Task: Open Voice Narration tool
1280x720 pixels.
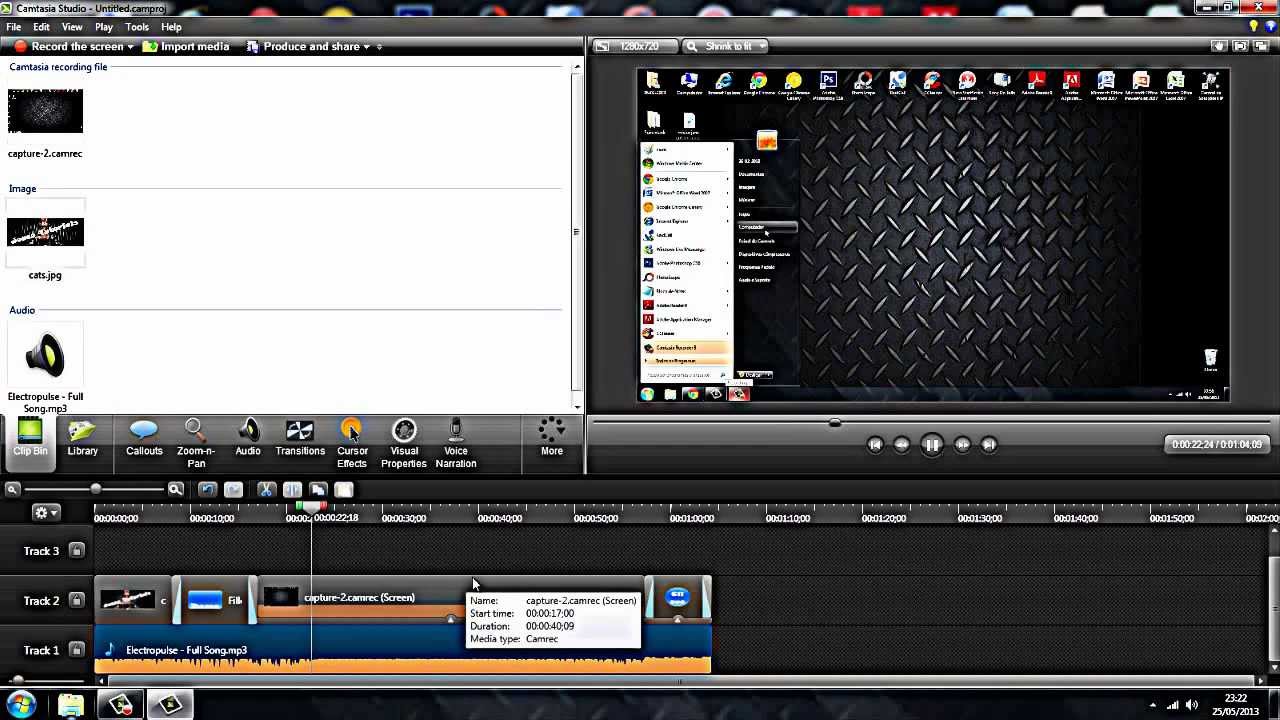Action: [x=456, y=444]
